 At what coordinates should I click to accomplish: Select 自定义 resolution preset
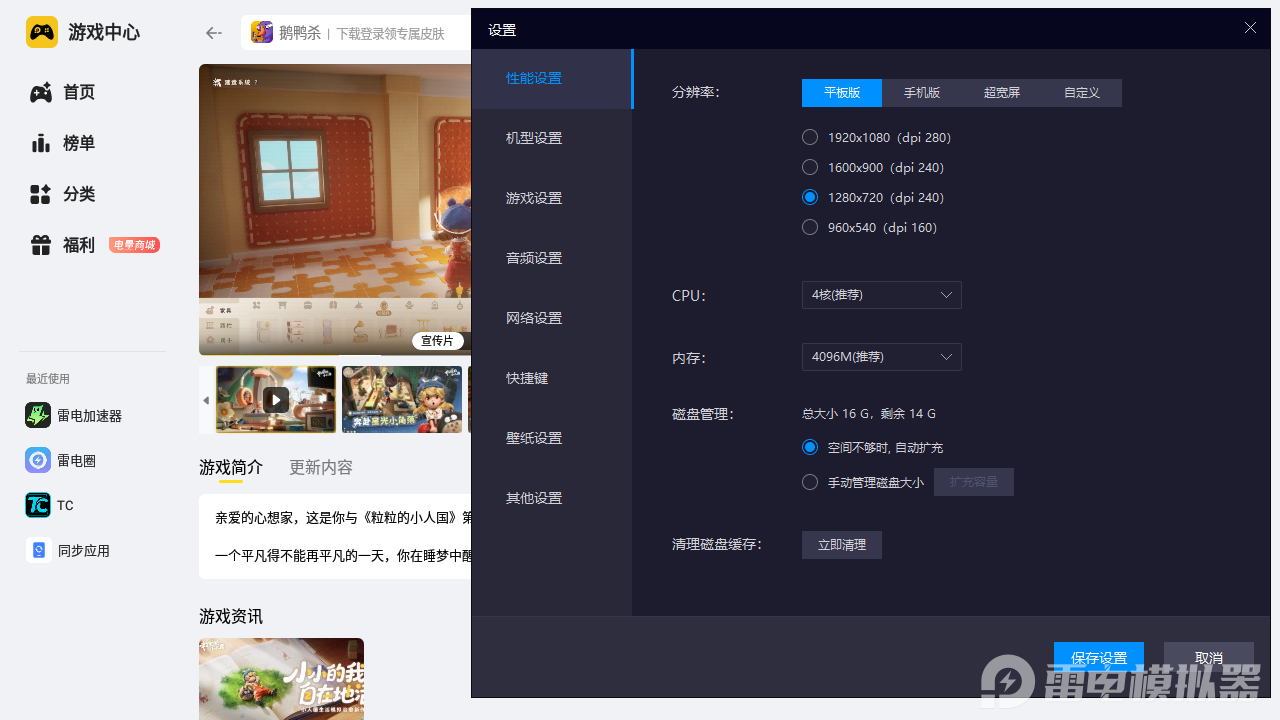[x=1082, y=93]
